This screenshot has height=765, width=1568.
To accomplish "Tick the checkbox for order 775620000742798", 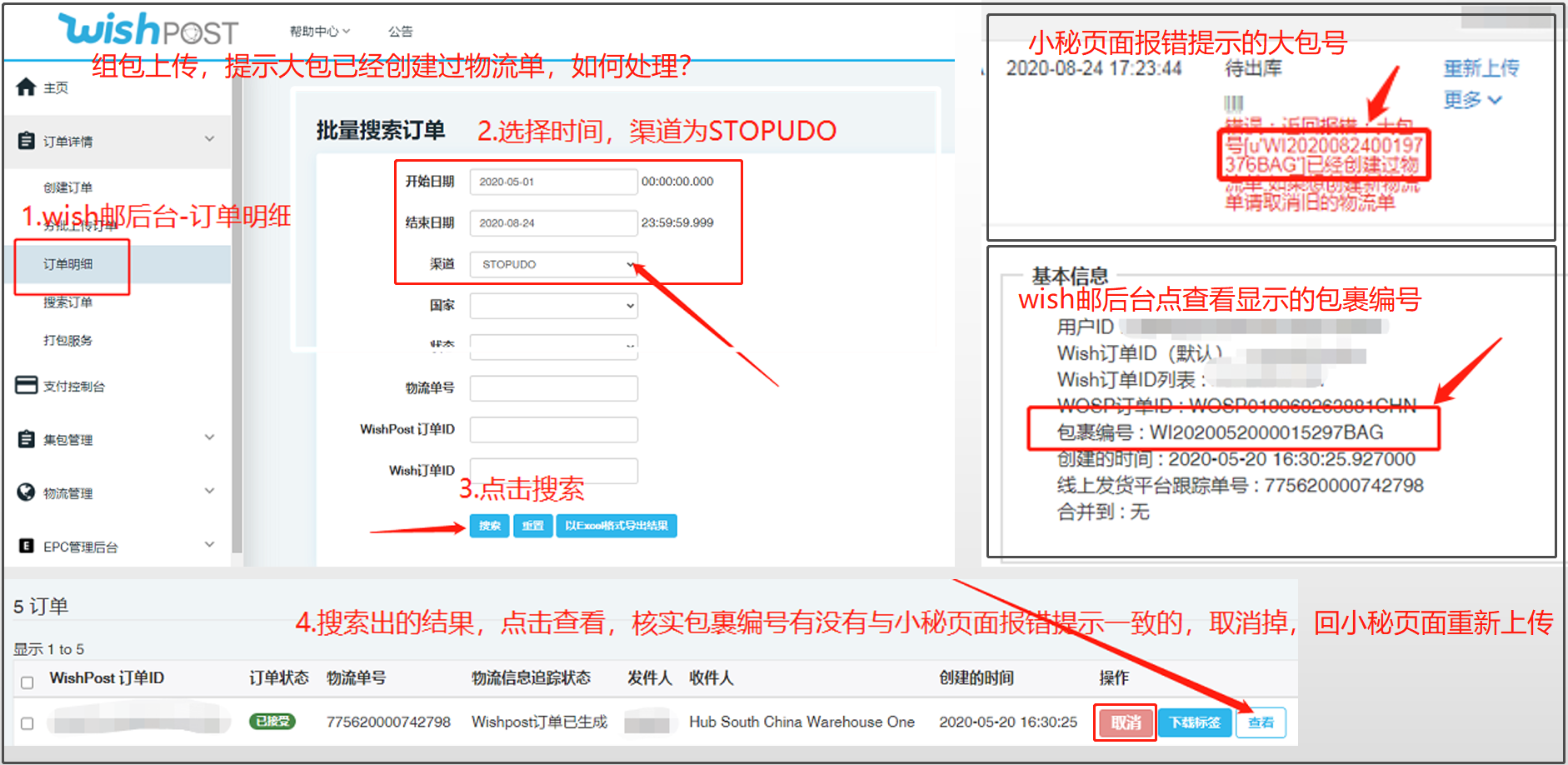I will point(27,723).
